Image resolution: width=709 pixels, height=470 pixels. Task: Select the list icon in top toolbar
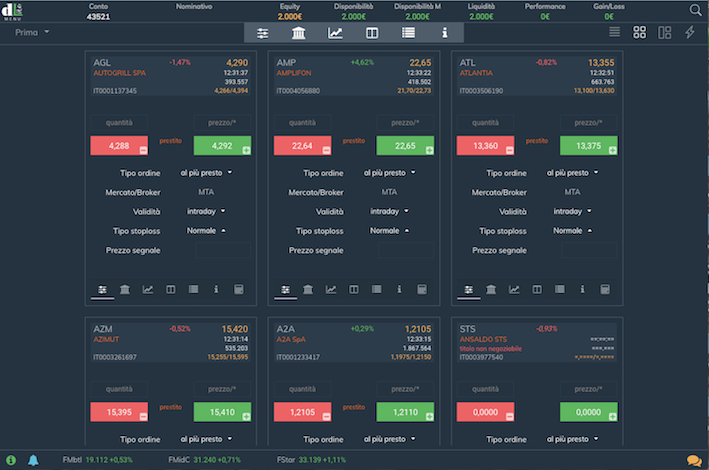[x=408, y=33]
